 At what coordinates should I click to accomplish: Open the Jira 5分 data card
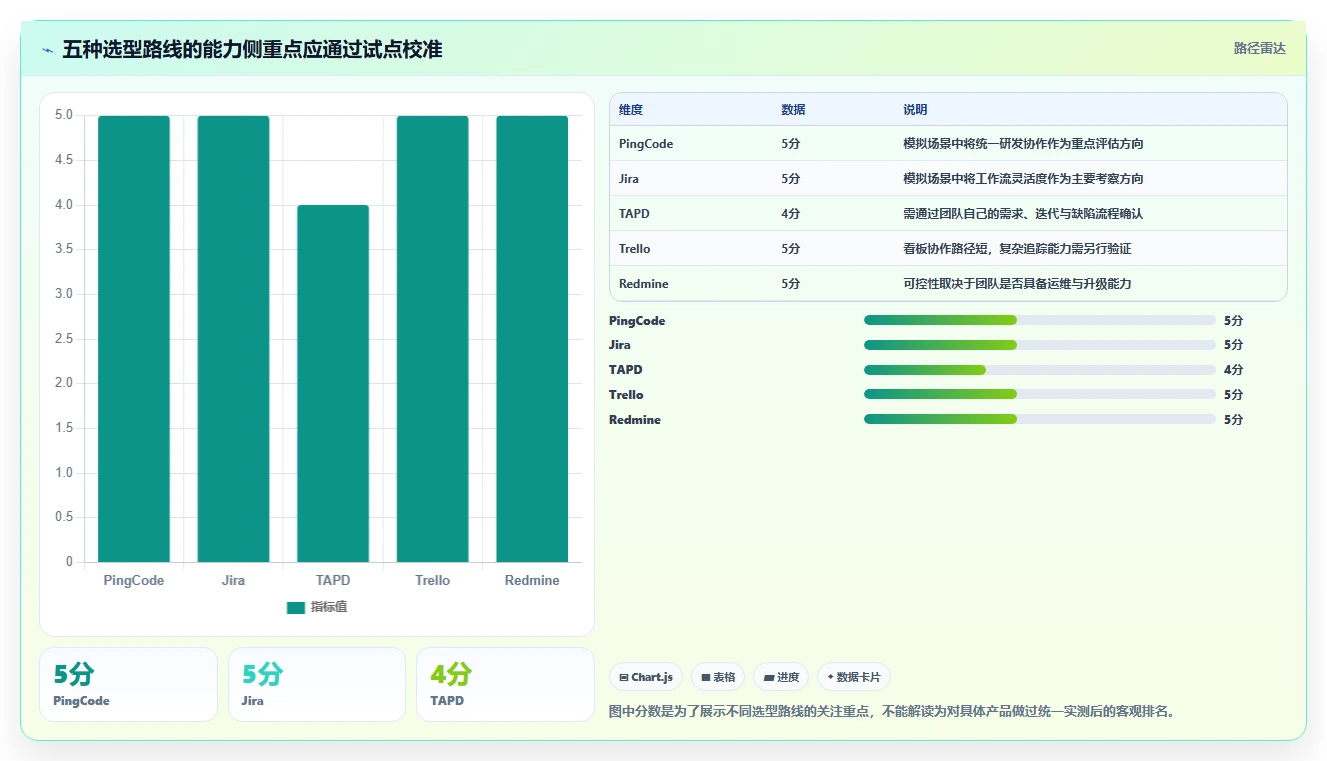pos(317,684)
